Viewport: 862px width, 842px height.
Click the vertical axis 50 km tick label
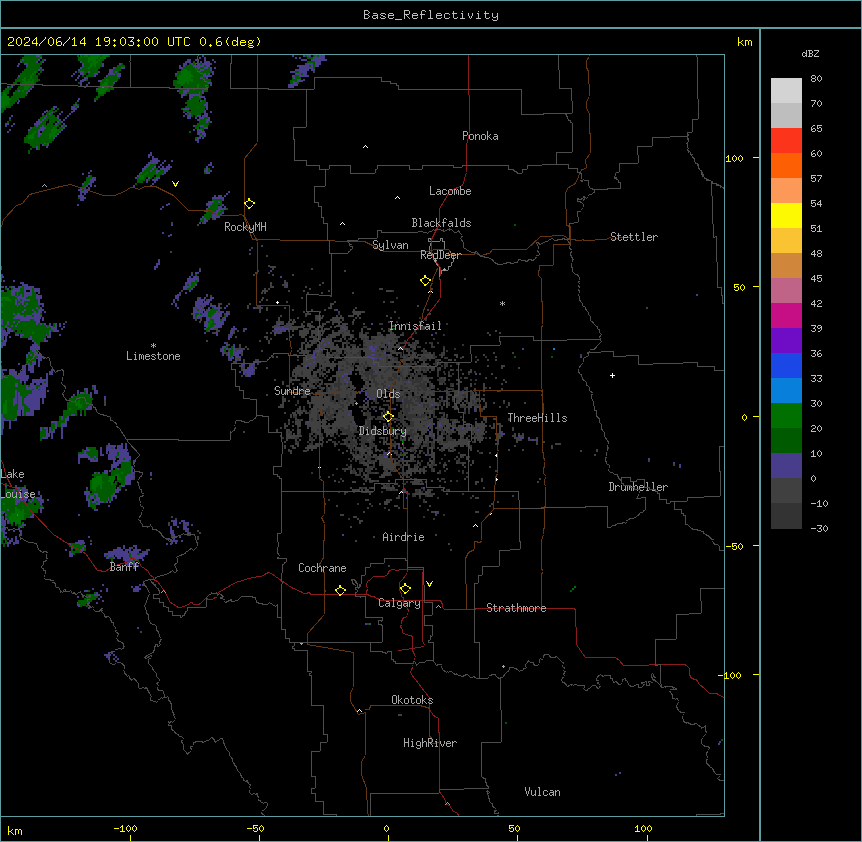tap(739, 287)
